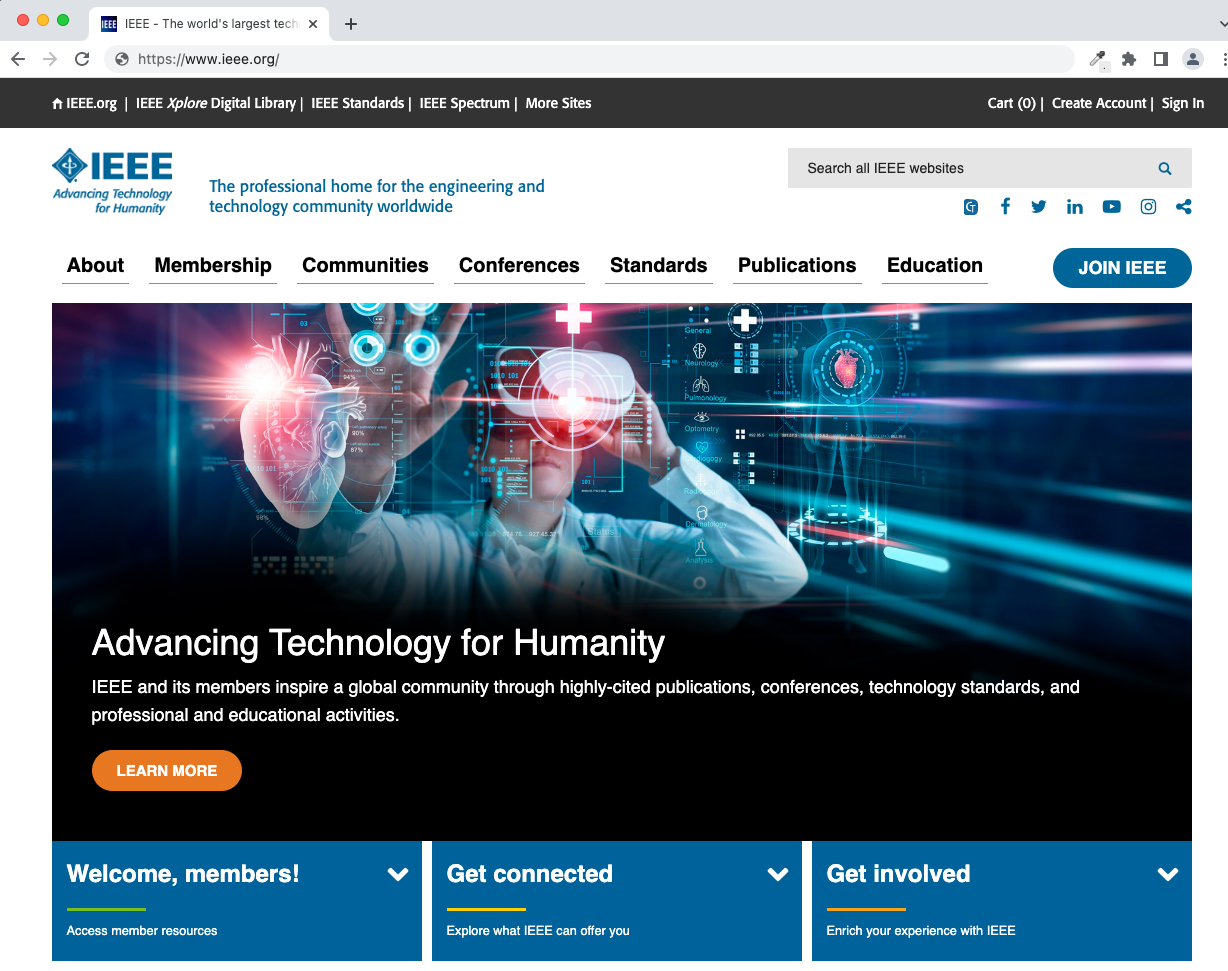Open the More Sites link

coord(558,103)
